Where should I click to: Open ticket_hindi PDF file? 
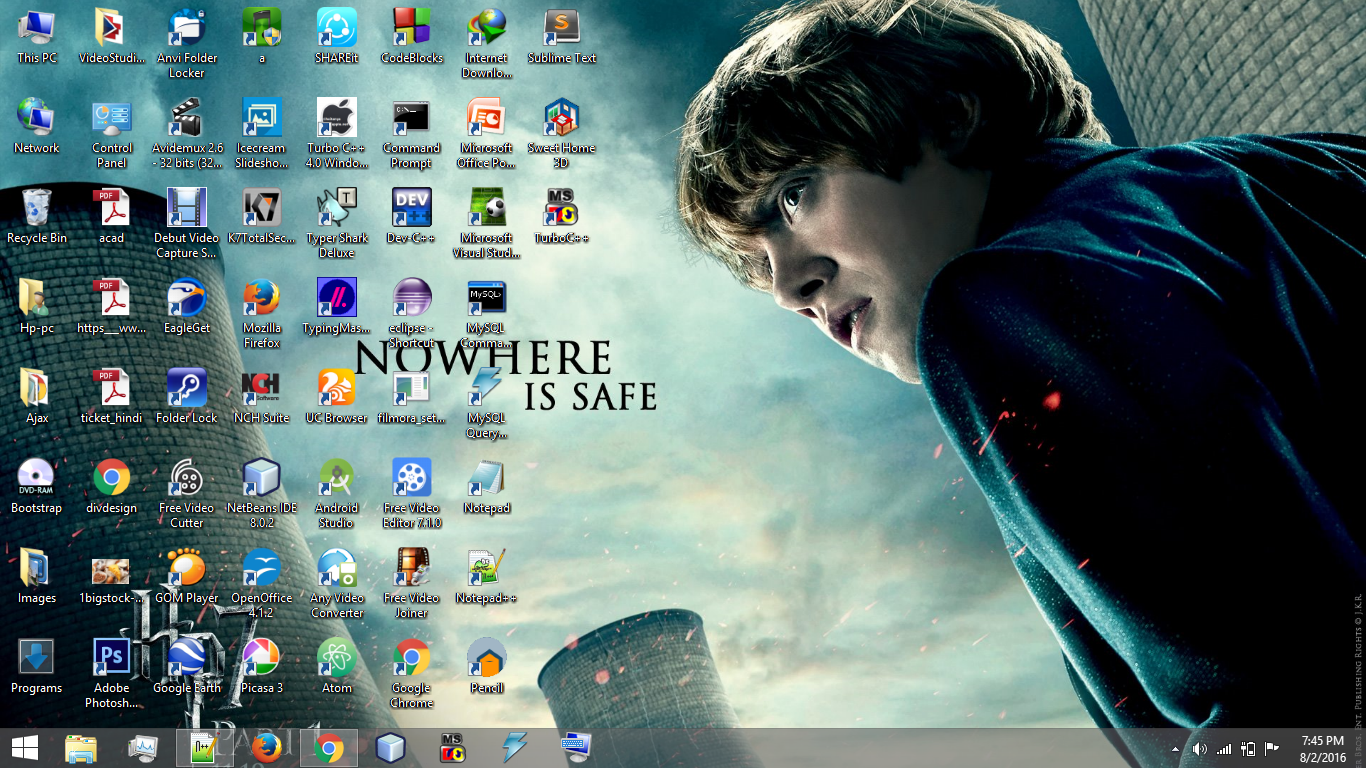[112, 397]
